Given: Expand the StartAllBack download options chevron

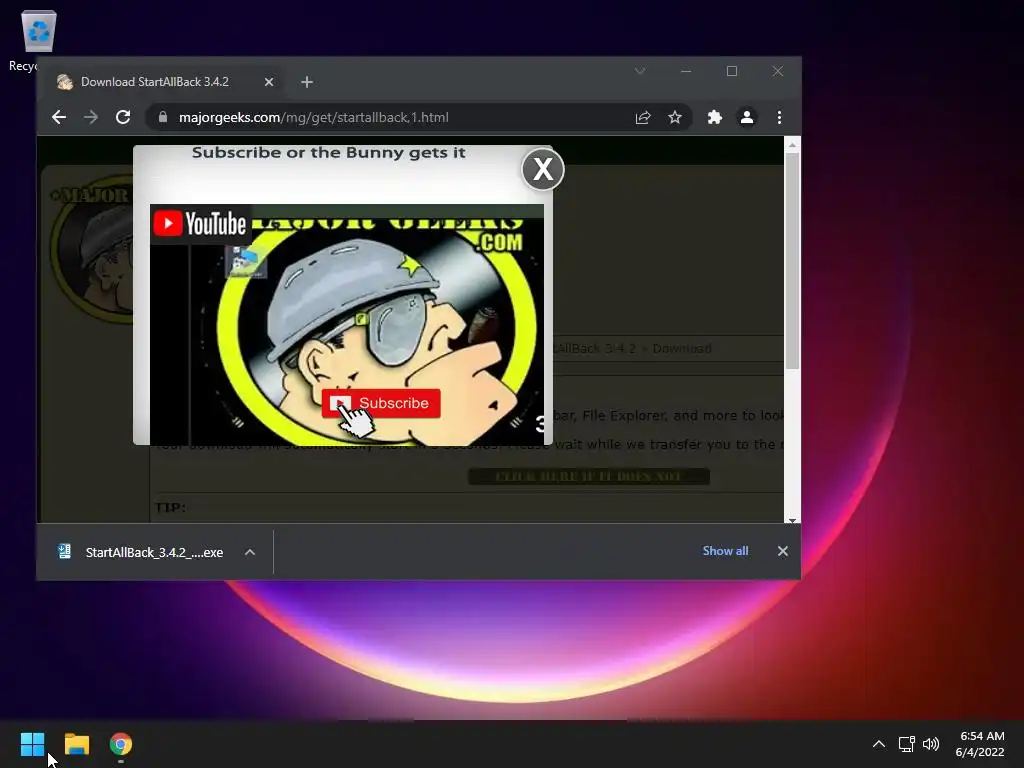Looking at the screenshot, I should point(249,552).
